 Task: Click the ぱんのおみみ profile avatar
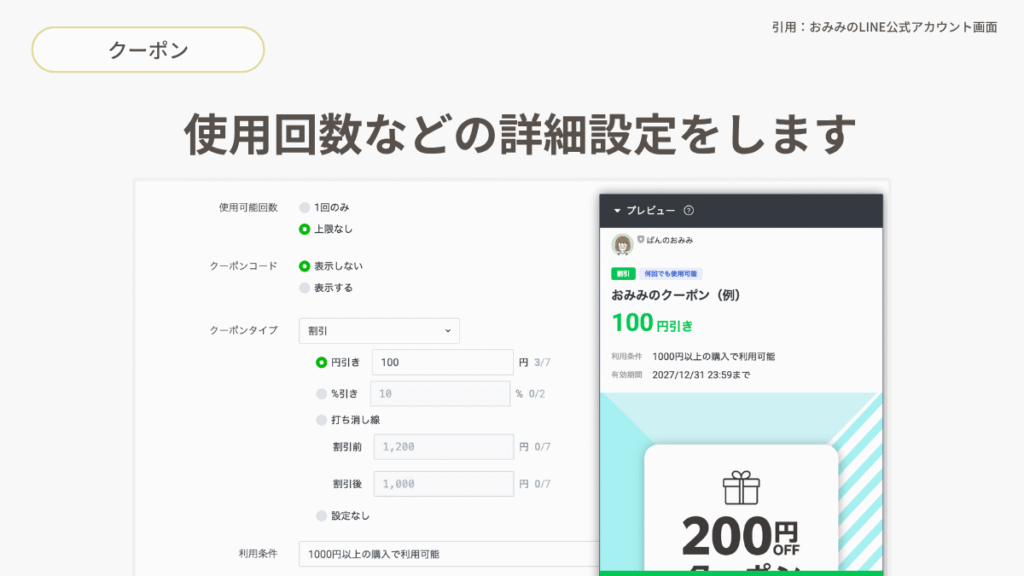tap(622, 244)
